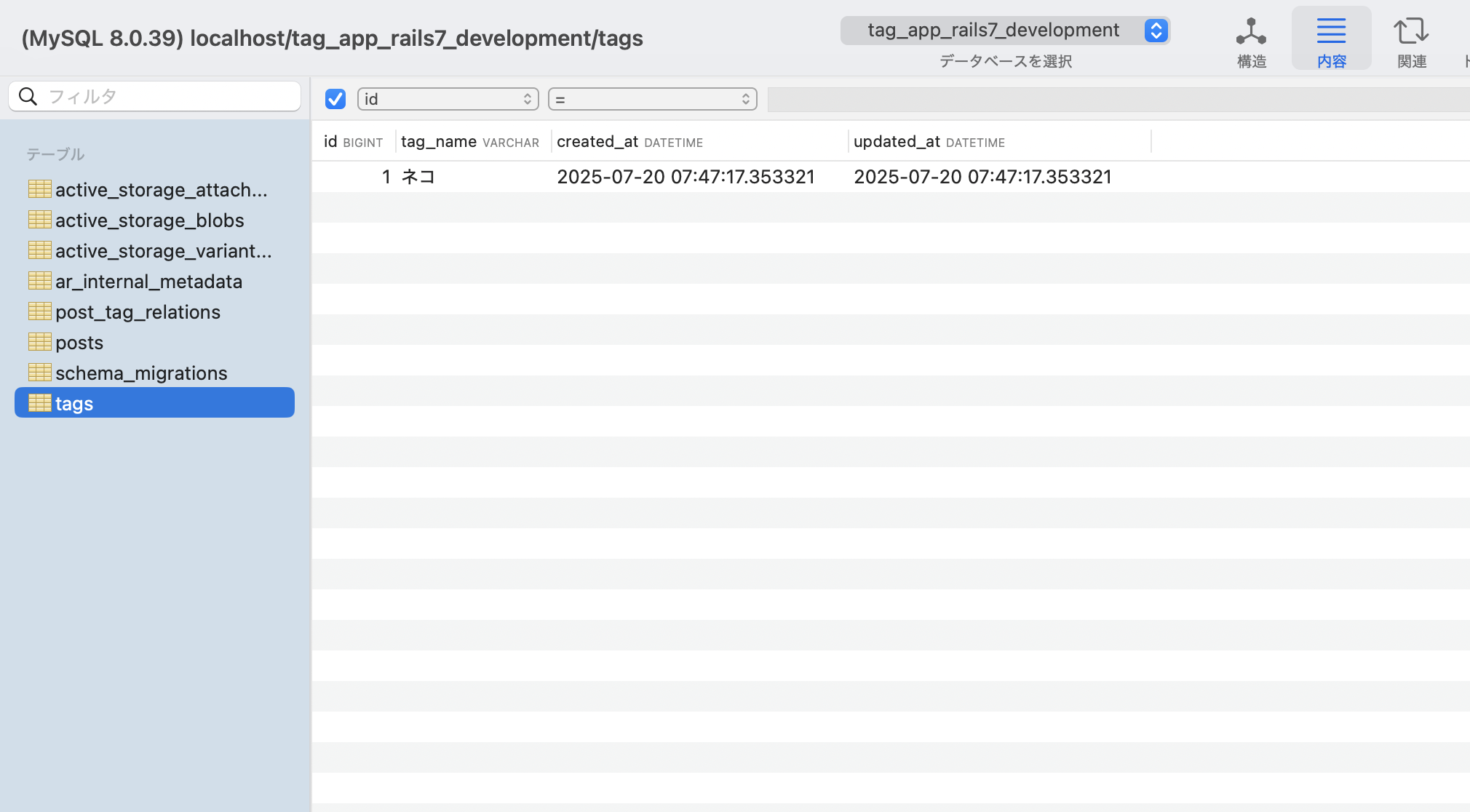Click the table icon beside active_storage_blobs

39,220
